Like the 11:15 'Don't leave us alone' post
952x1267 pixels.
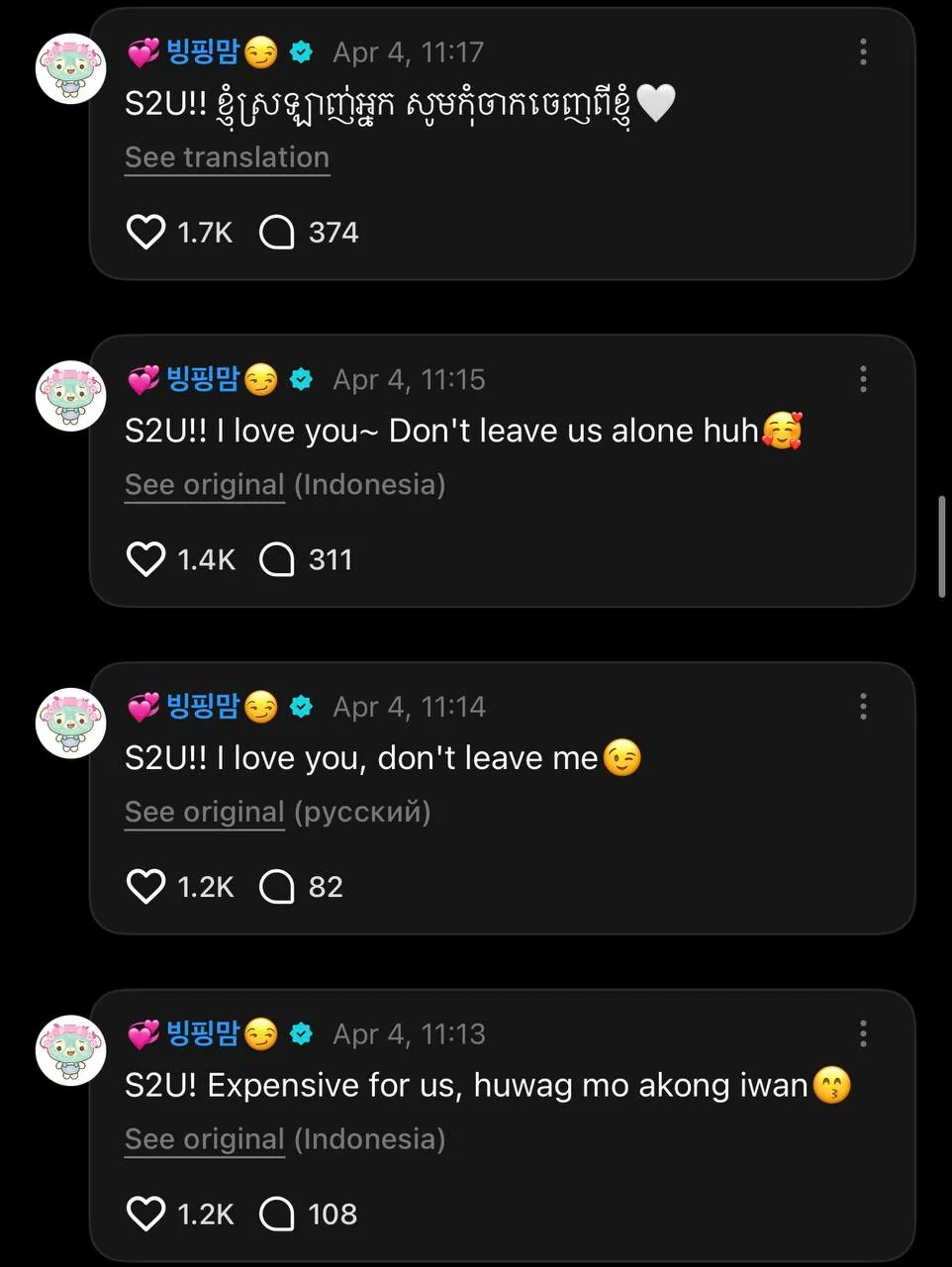pos(145,559)
